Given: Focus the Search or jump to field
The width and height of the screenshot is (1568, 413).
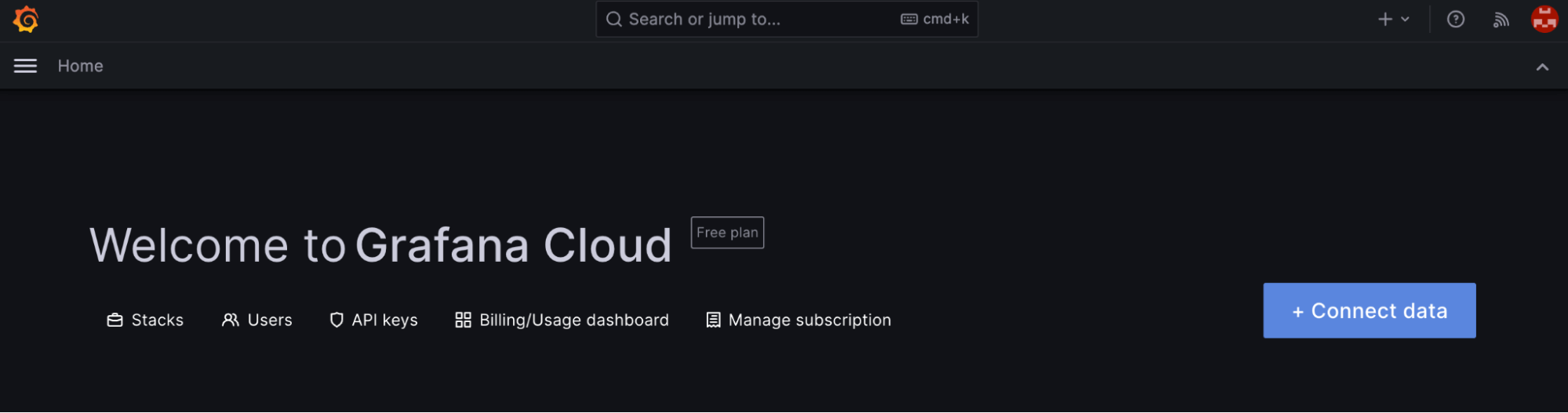Looking at the screenshot, I should point(787,19).
